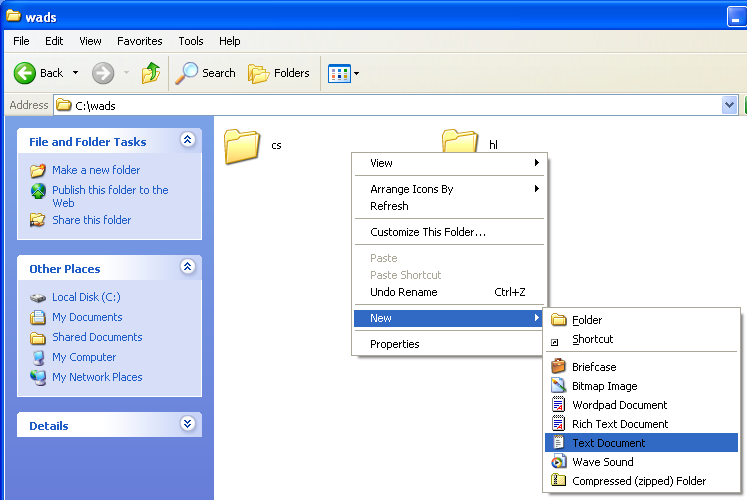Expand the Details panel
This screenshot has height=500, width=747.
187,424
